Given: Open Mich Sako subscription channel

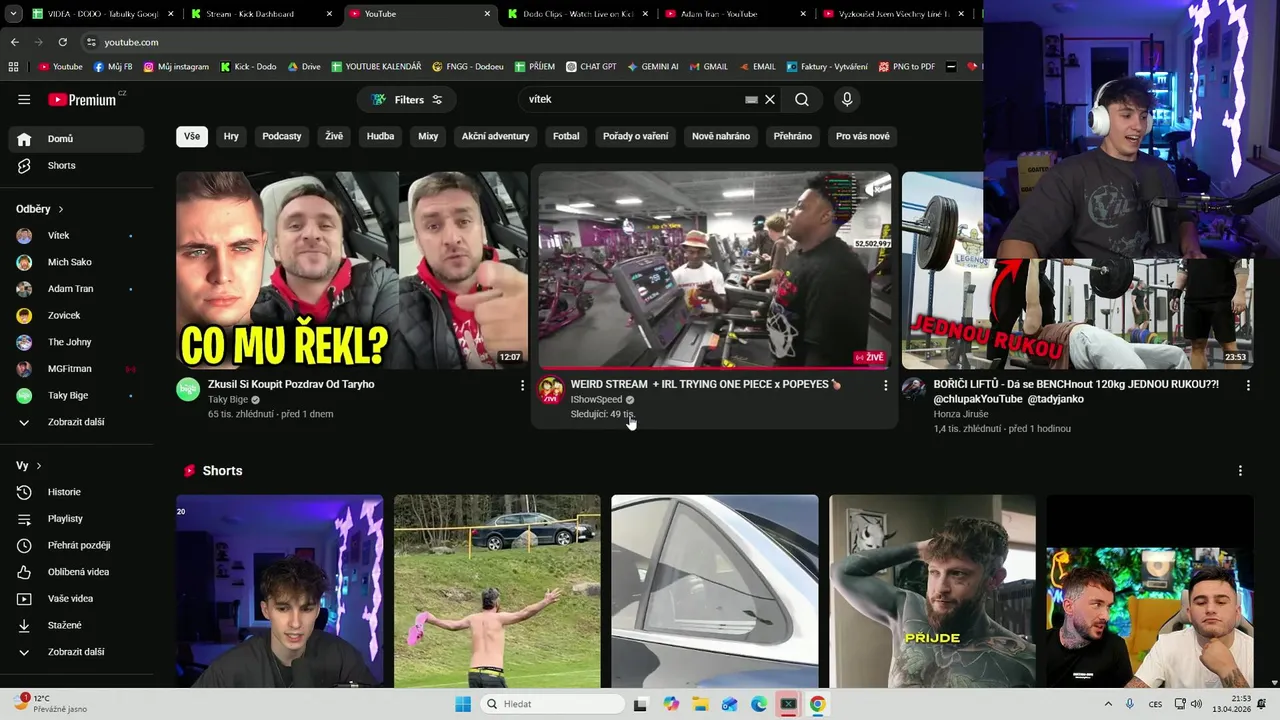Looking at the screenshot, I should 76,262.
